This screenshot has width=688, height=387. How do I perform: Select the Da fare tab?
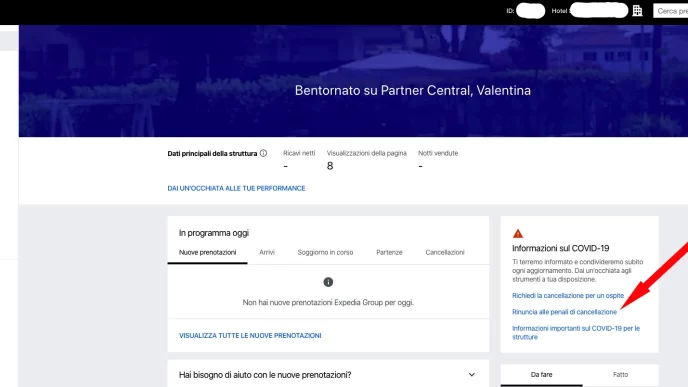pyautogui.click(x=541, y=375)
